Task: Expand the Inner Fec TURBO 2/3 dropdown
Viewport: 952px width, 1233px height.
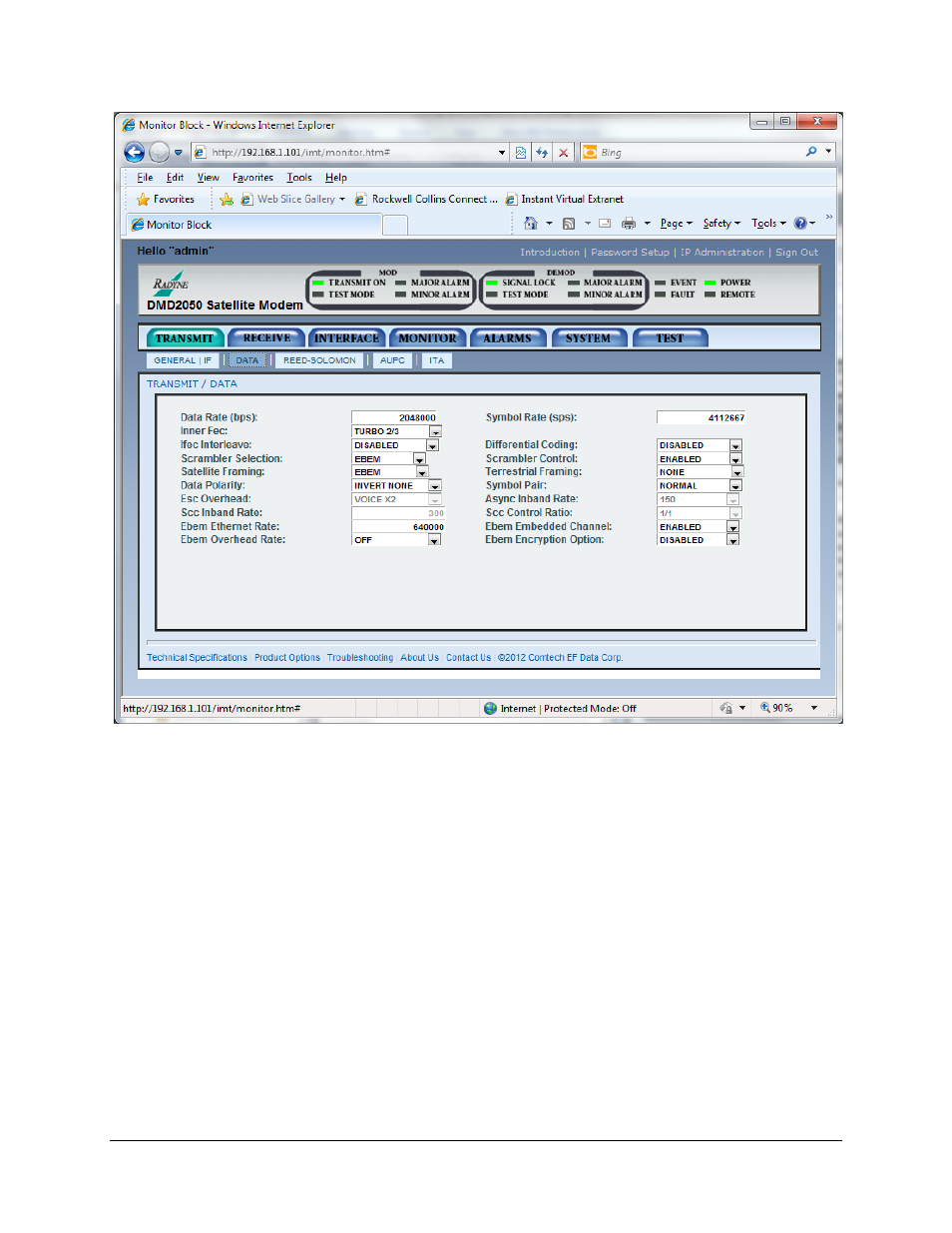Action: (435, 431)
